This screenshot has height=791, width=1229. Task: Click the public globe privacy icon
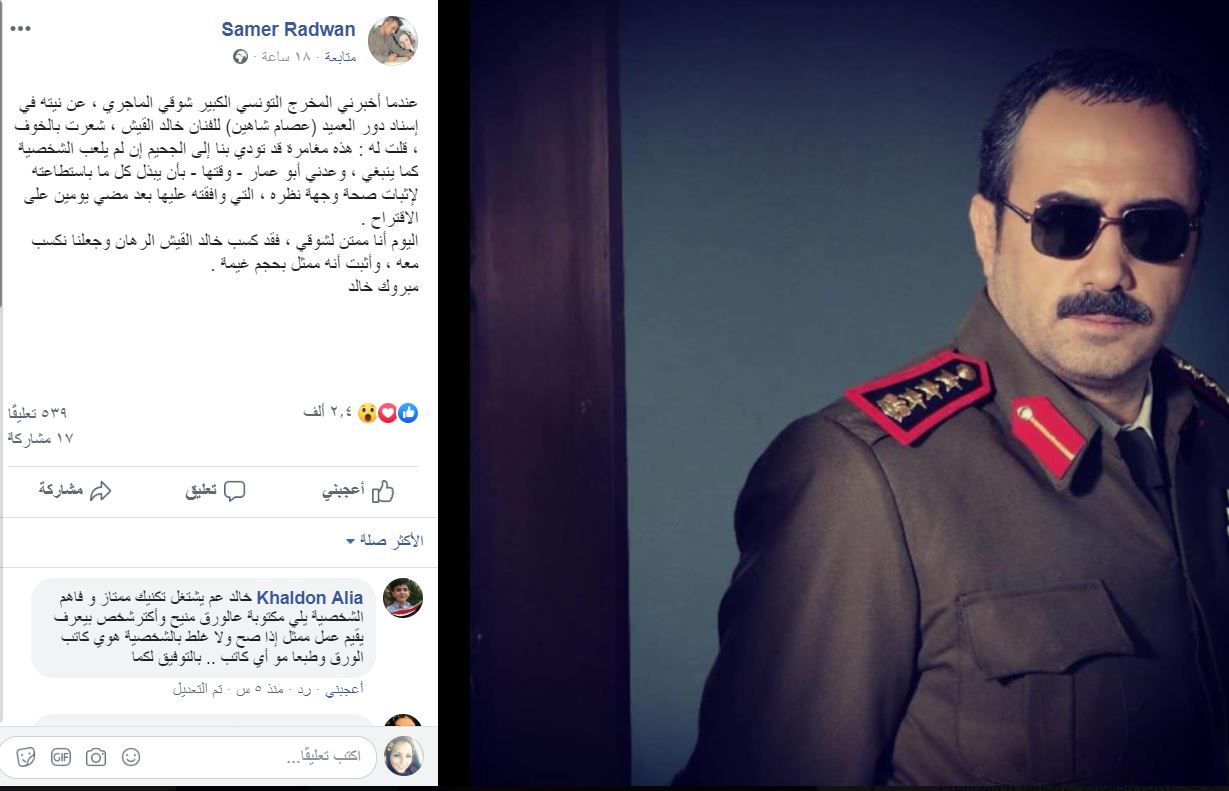click(x=240, y=57)
